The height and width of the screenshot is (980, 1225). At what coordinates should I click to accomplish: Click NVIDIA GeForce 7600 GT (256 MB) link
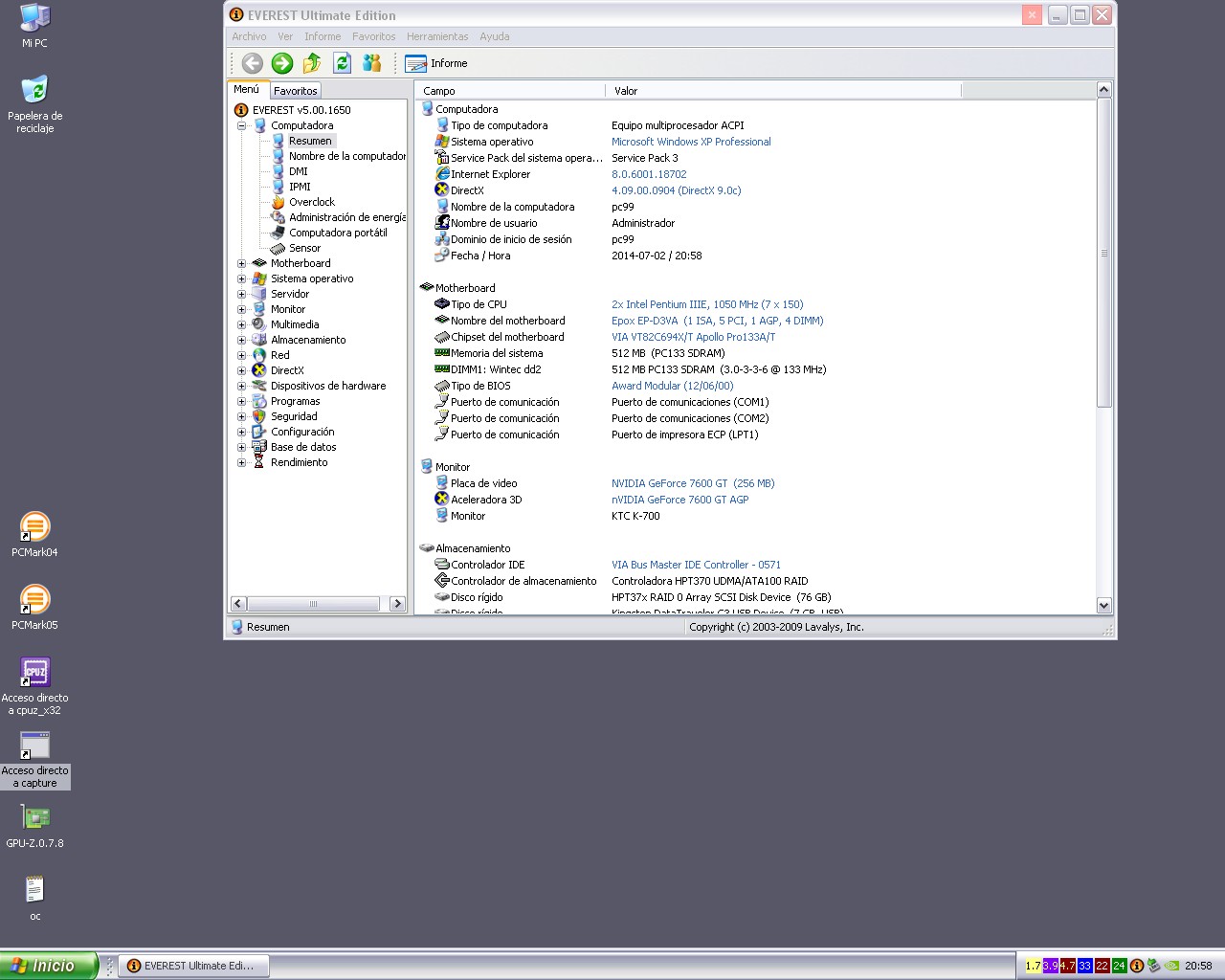coord(693,483)
